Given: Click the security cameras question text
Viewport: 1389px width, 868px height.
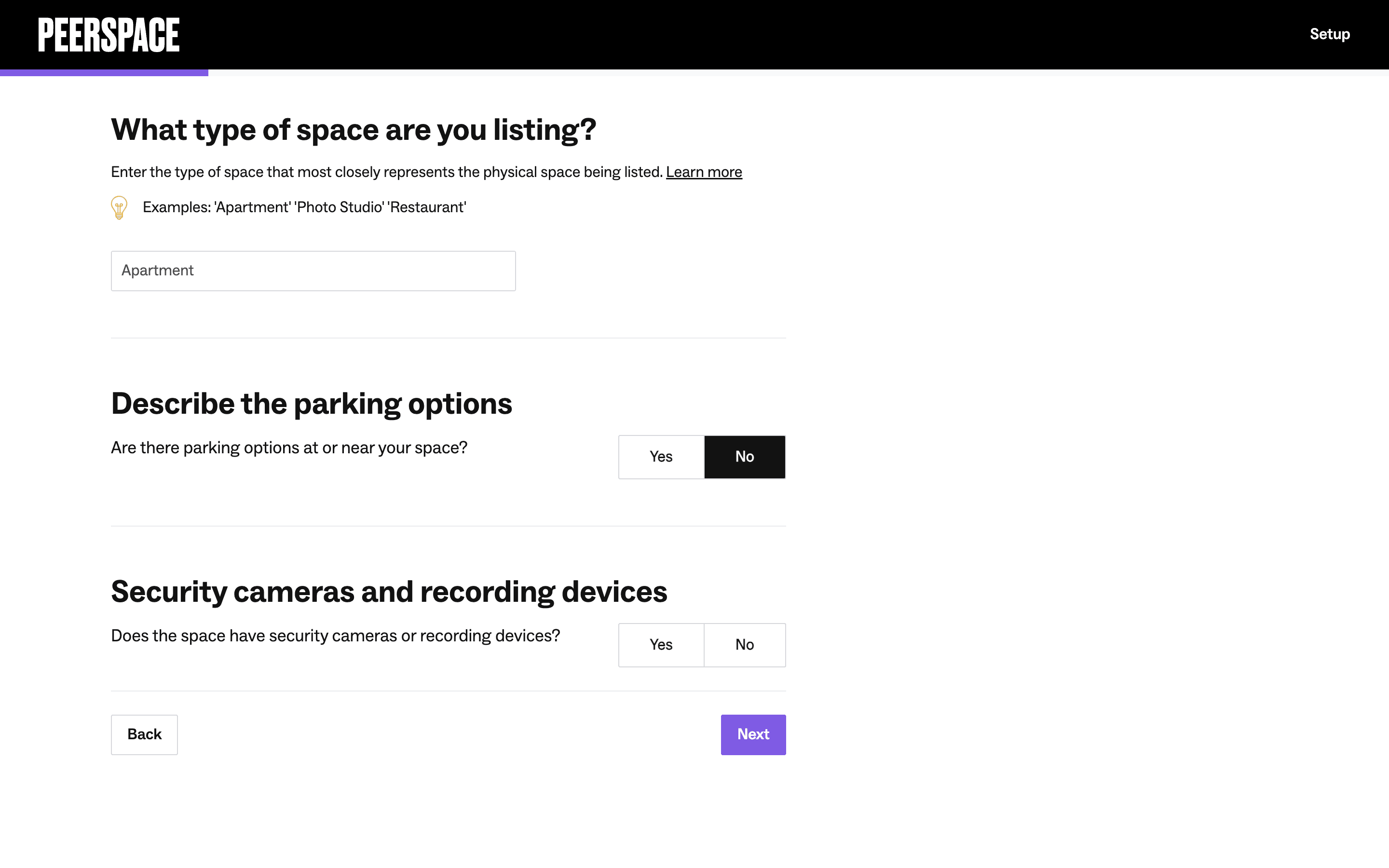Looking at the screenshot, I should [x=335, y=636].
